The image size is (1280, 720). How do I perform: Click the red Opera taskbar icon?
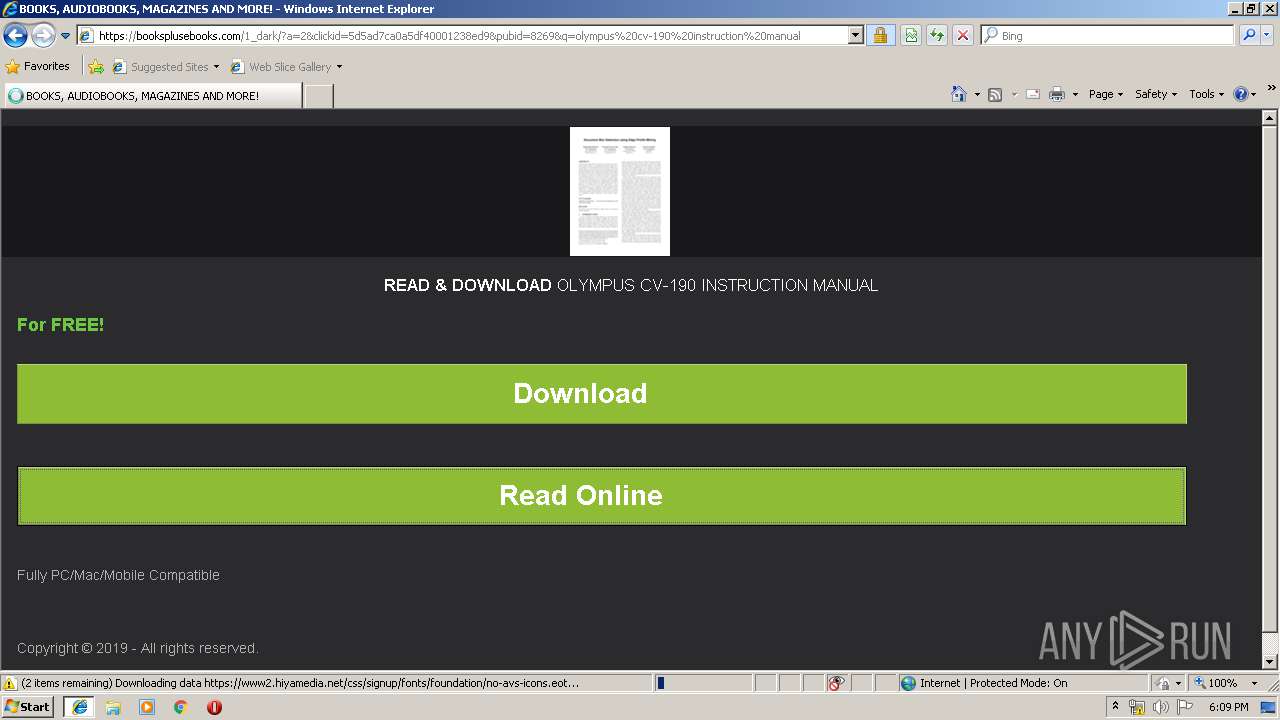tap(214, 707)
